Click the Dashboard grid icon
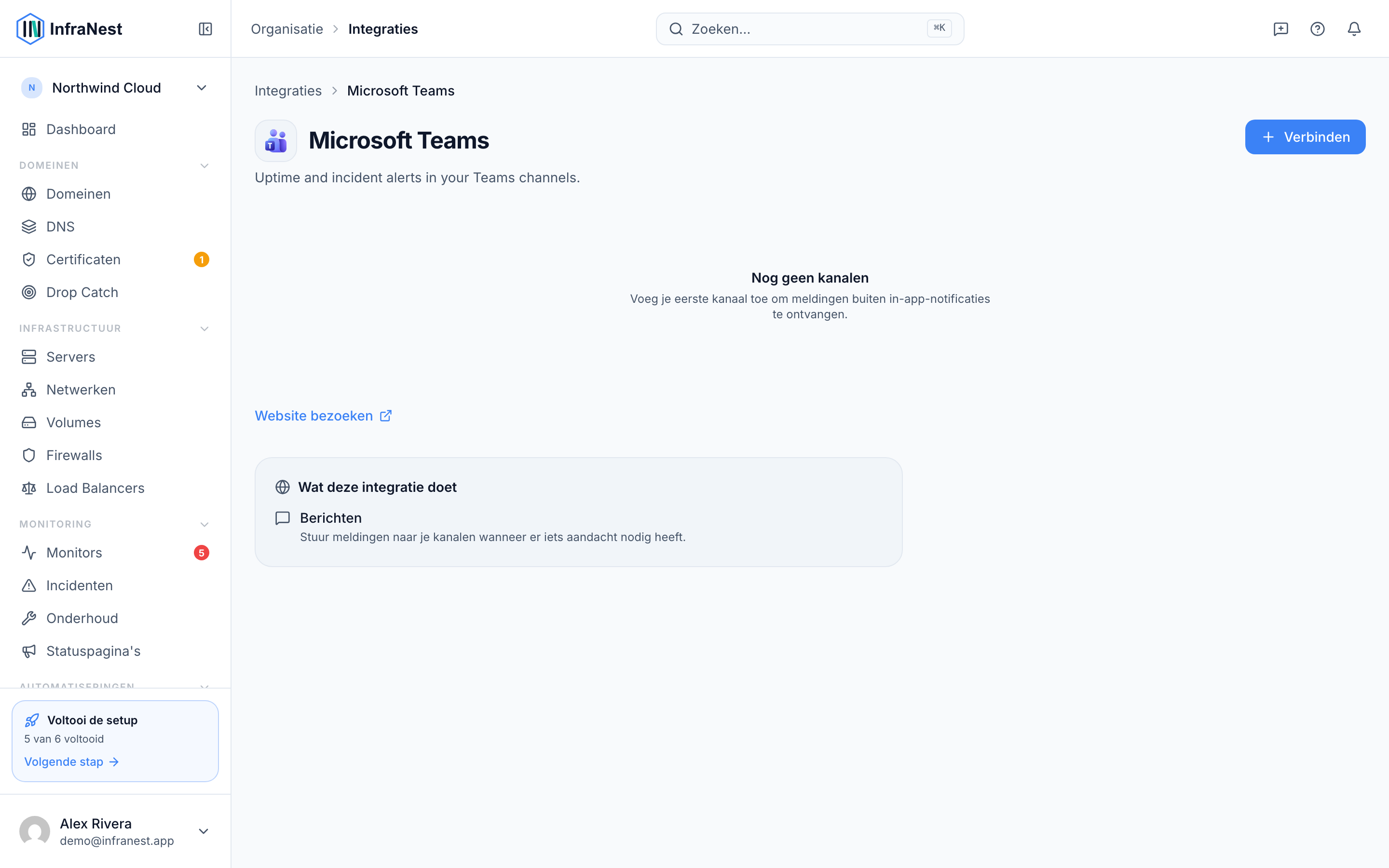 29,129
